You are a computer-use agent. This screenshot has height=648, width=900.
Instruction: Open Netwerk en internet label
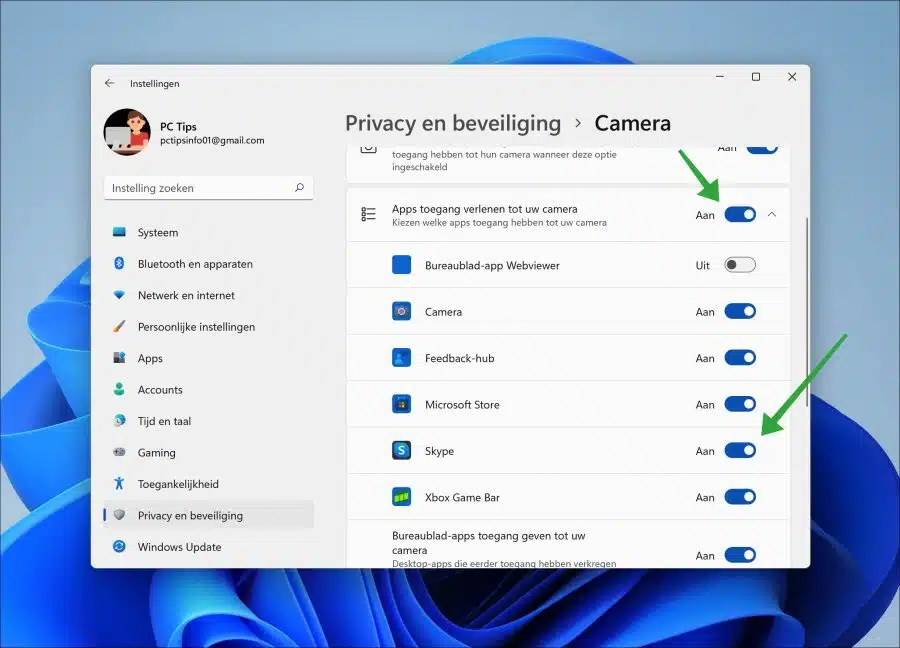click(186, 296)
